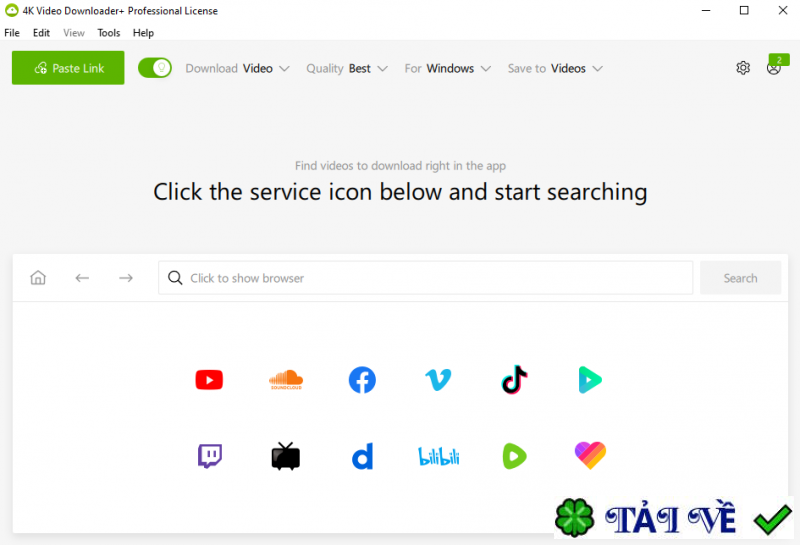Viewport: 800px width, 545px height.
Task: Select the SoundCloud service icon
Action: point(286,380)
